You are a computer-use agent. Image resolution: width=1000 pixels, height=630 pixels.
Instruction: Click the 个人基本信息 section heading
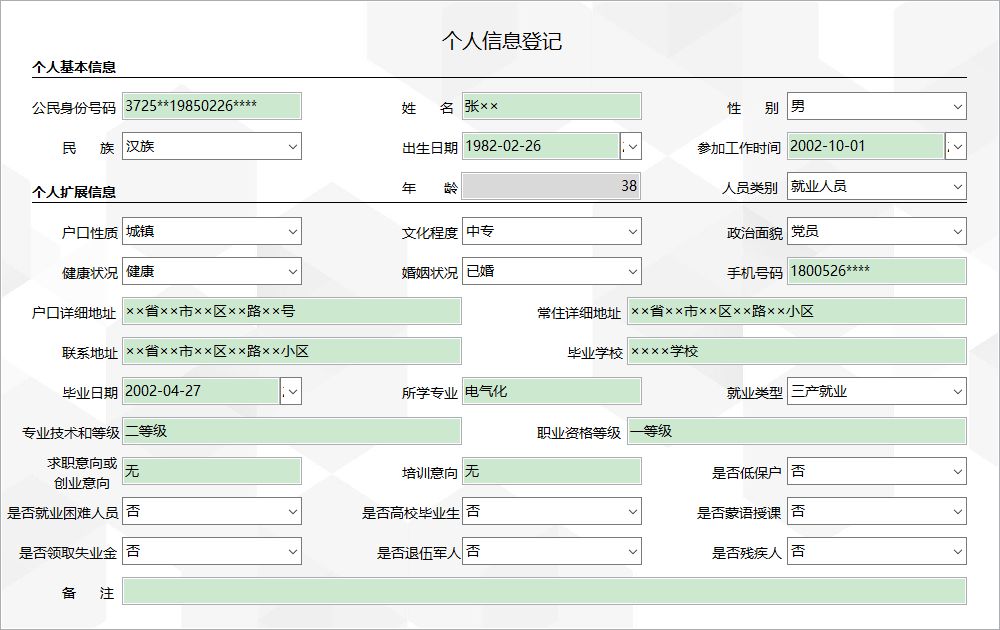coord(74,67)
